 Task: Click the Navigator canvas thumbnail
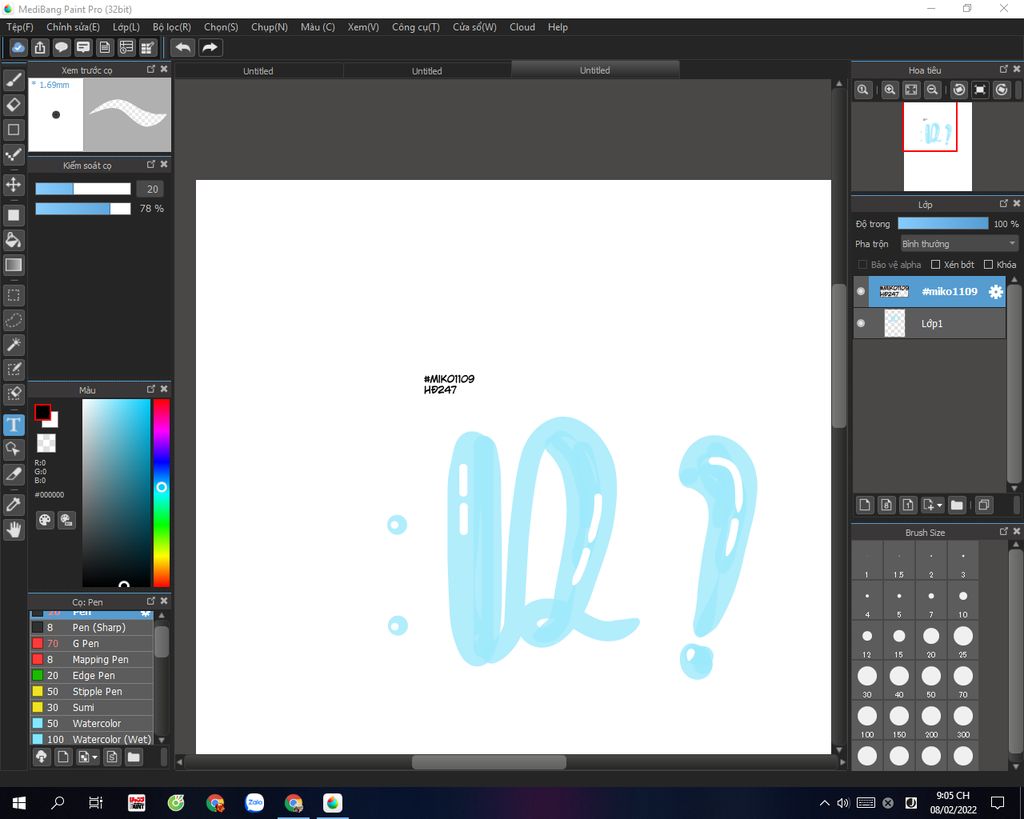[x=938, y=146]
